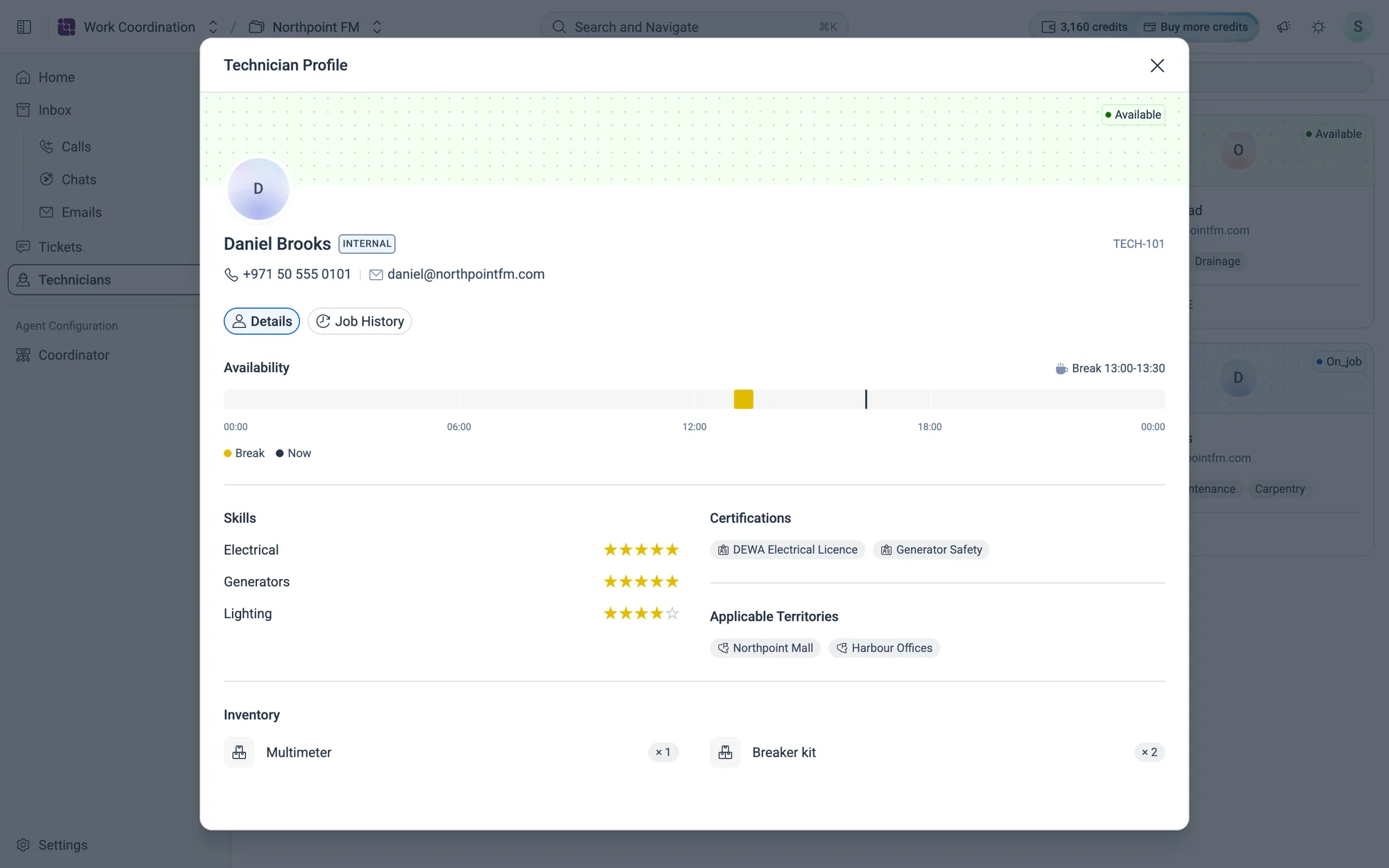
Task: Click the Northpoint Mall territory chip
Action: 765,648
